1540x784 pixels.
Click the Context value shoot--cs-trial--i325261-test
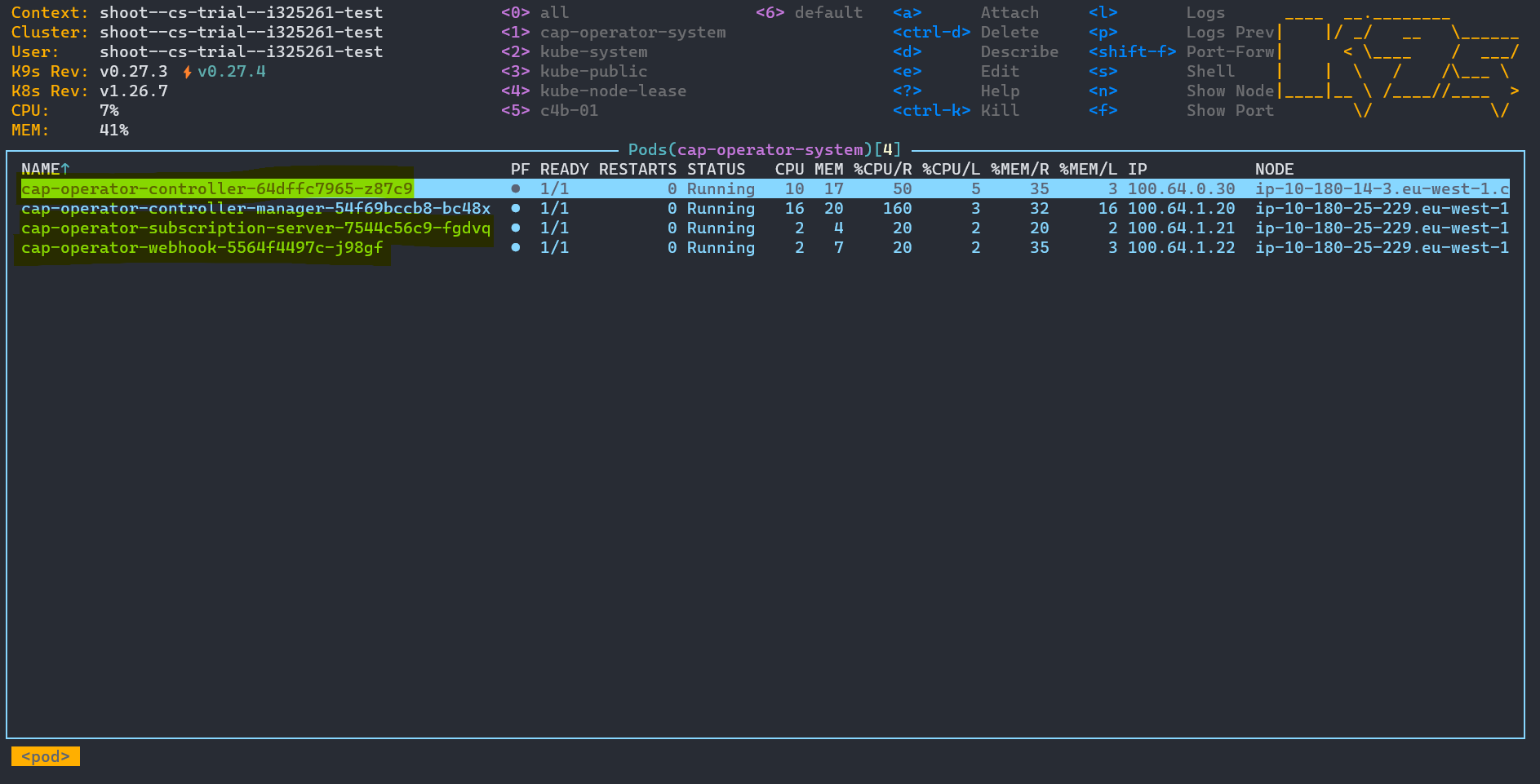click(x=242, y=12)
